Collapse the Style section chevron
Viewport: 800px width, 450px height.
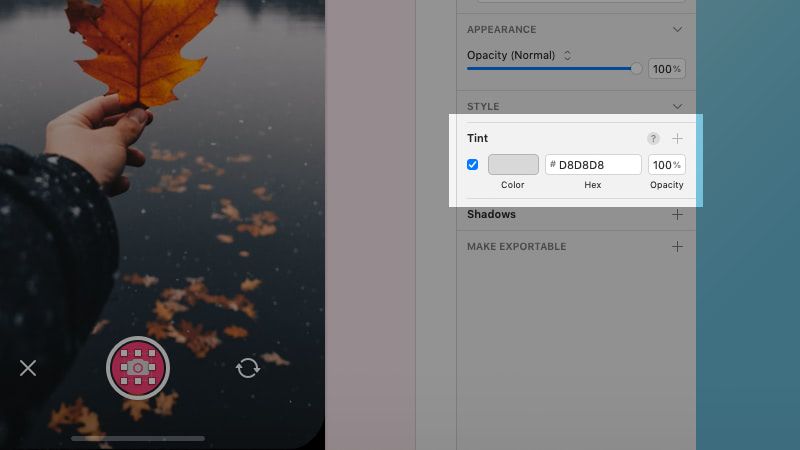(x=677, y=106)
